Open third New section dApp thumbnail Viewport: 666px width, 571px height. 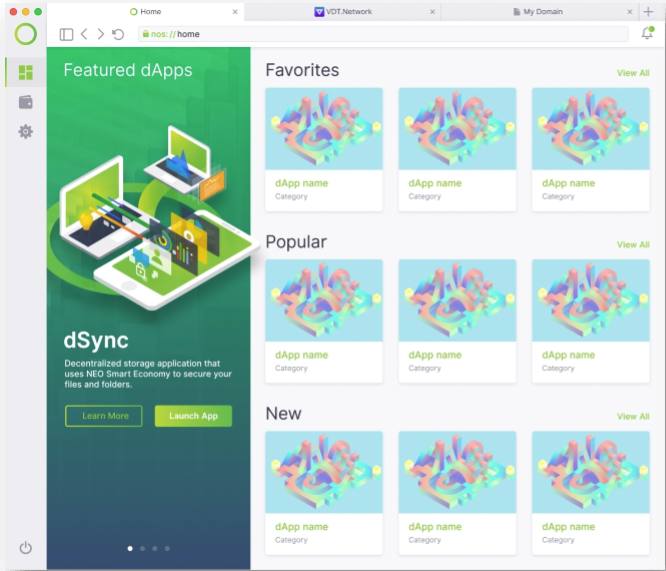click(591, 472)
